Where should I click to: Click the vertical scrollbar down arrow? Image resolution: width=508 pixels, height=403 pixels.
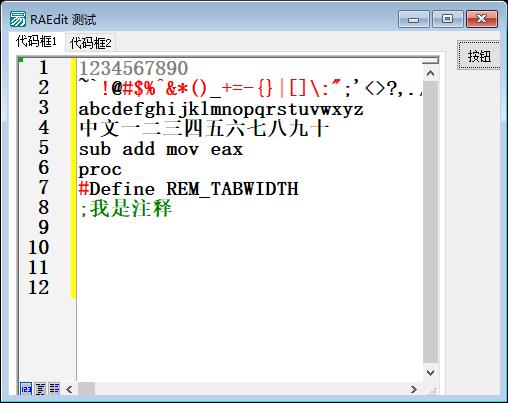430,373
